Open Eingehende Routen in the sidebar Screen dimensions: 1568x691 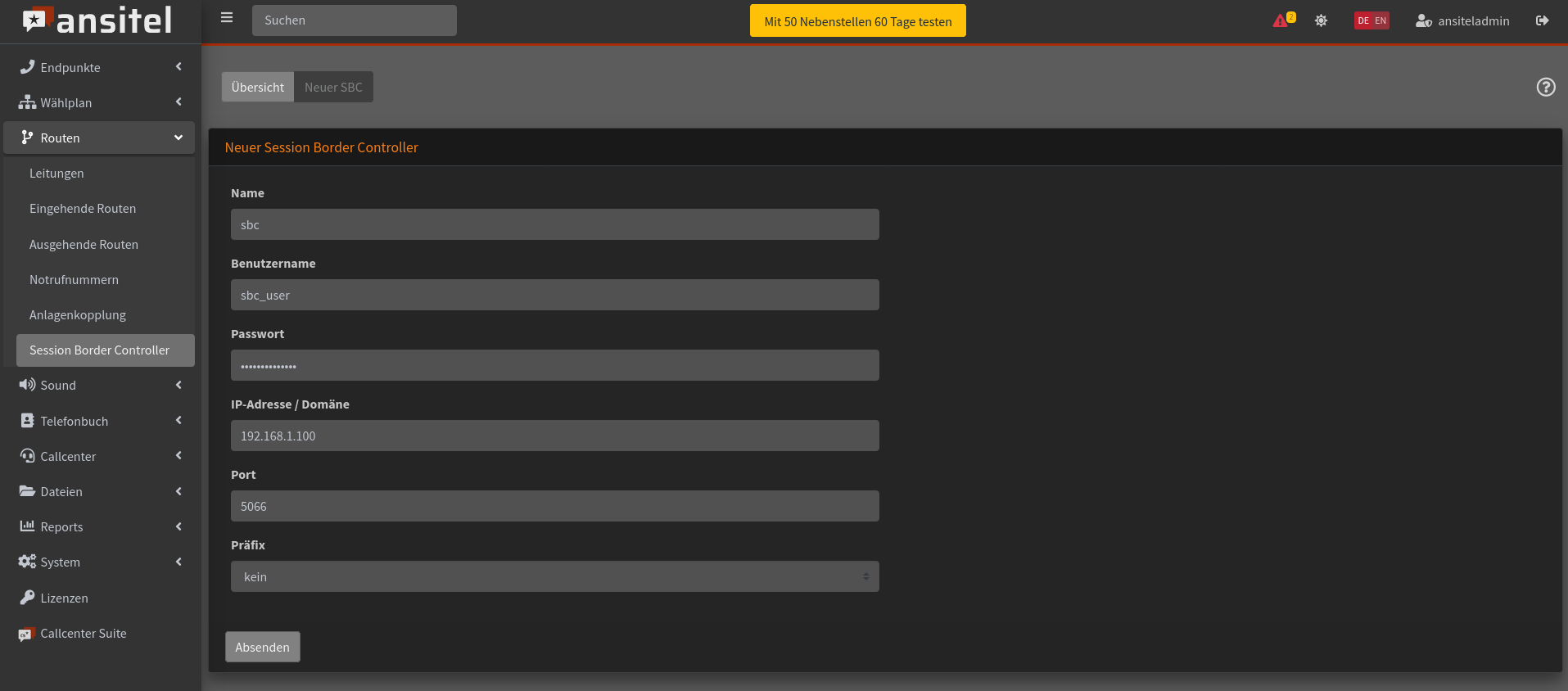(x=83, y=209)
